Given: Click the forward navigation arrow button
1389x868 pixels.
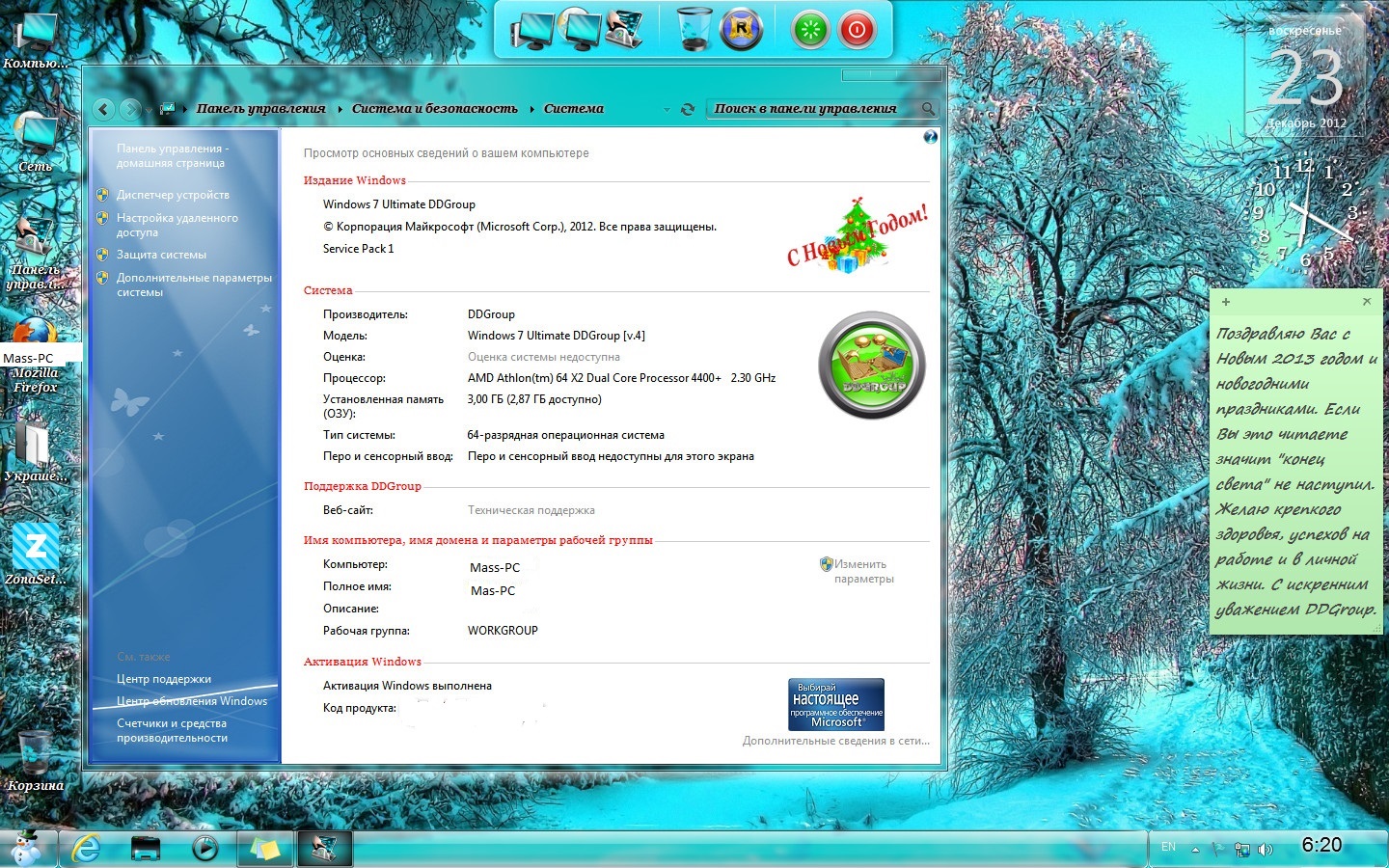Looking at the screenshot, I should (130, 109).
